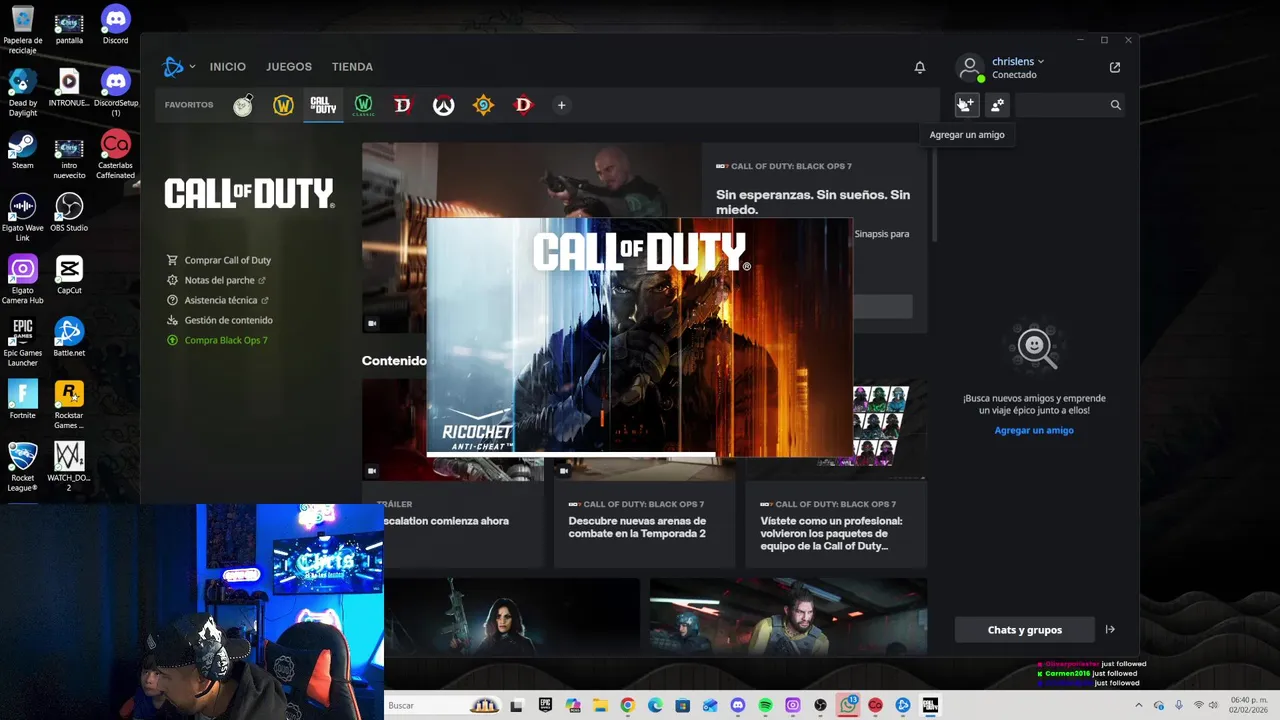Click the main content scrollbar
1280x720 pixels.
coord(934,195)
